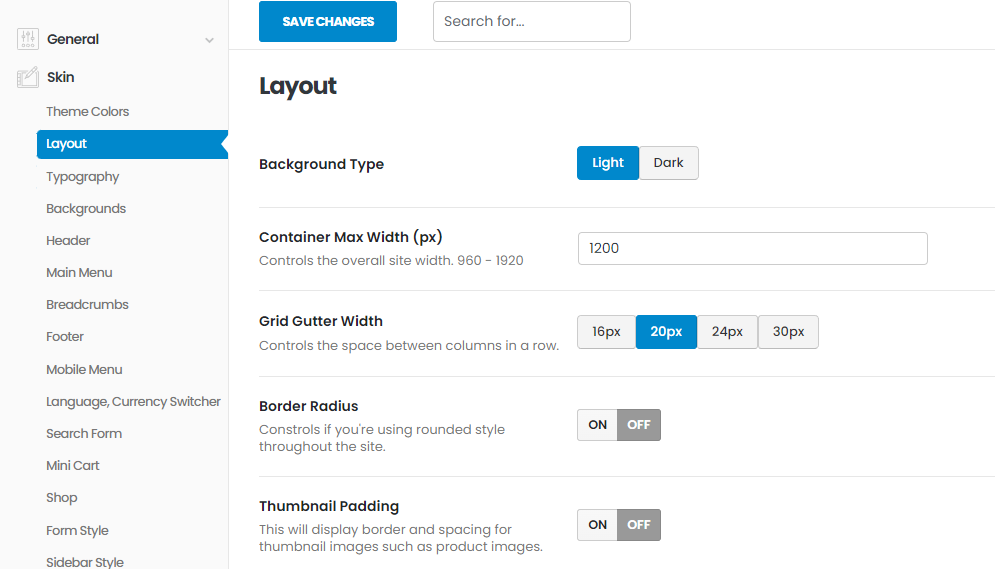Turn Border Radius ON
995x569 pixels.
point(598,425)
